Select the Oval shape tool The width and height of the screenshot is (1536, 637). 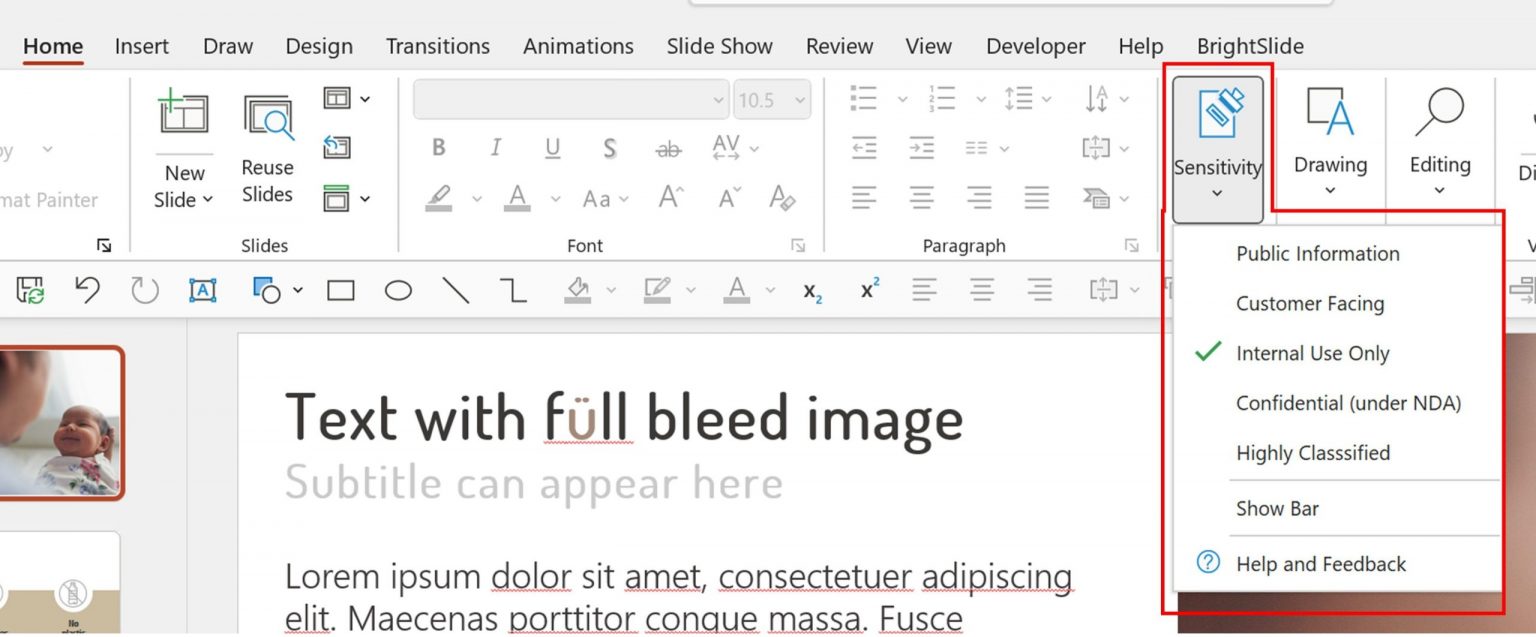[398, 289]
